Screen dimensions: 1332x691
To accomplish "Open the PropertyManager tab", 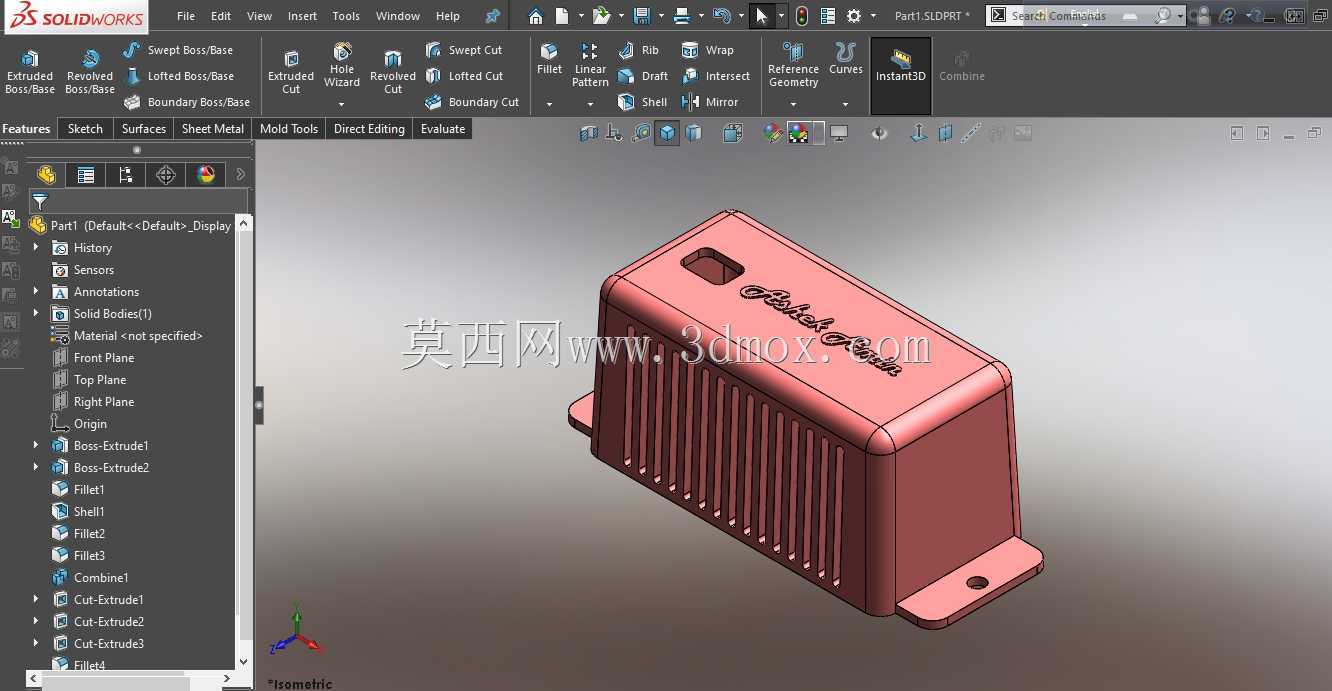I will point(86,175).
